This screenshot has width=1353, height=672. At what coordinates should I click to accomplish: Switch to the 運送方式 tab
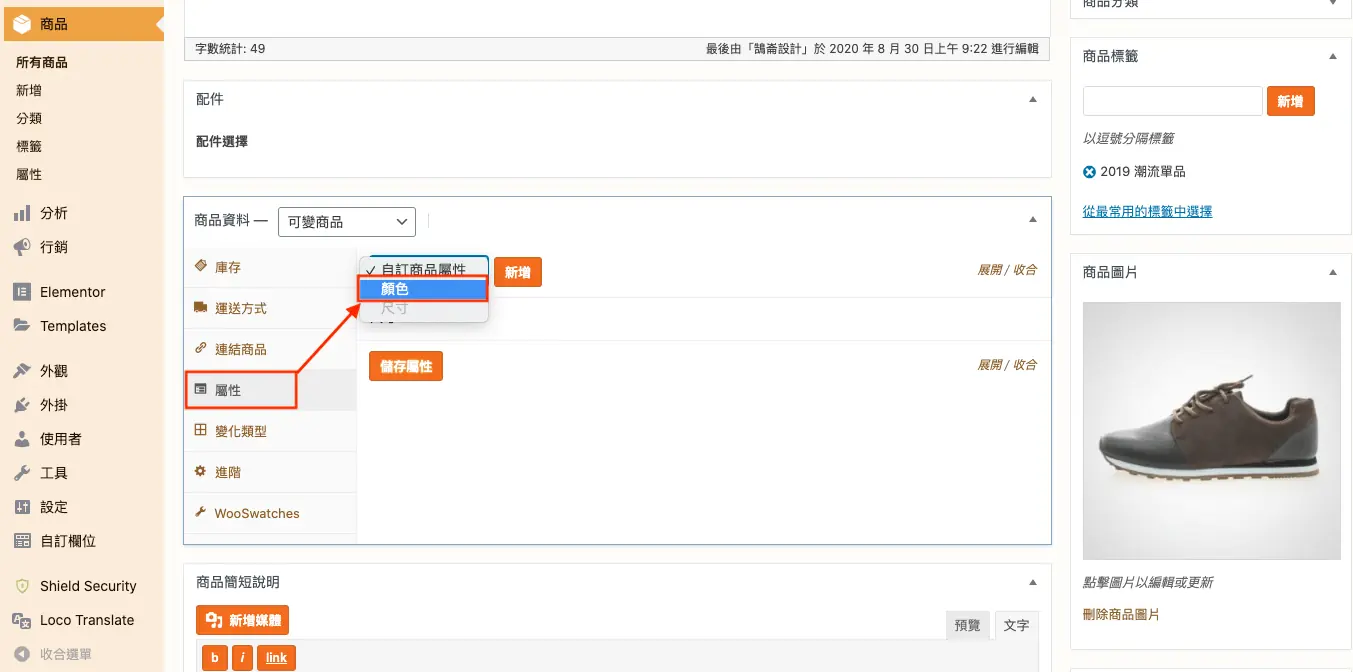270,308
